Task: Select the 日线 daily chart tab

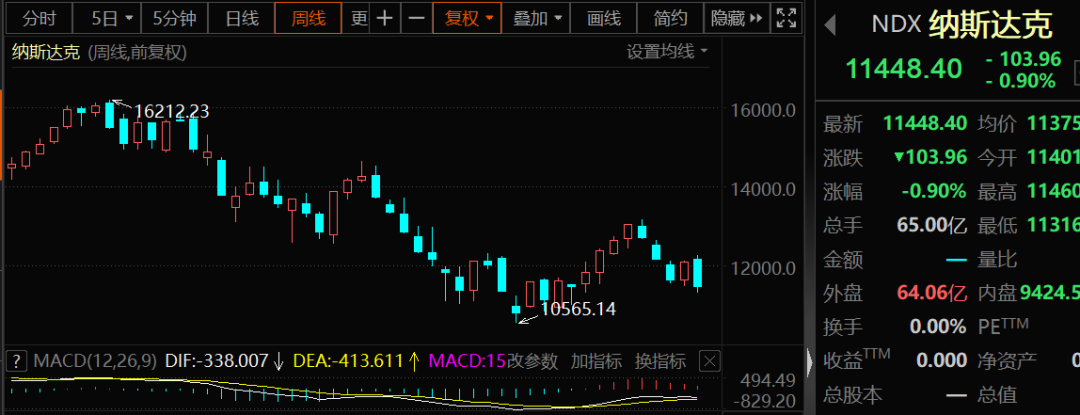Action: point(241,18)
